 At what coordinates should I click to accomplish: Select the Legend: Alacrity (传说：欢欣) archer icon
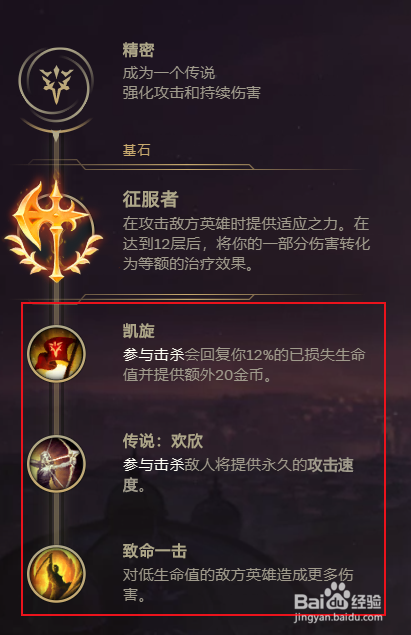tap(56, 464)
